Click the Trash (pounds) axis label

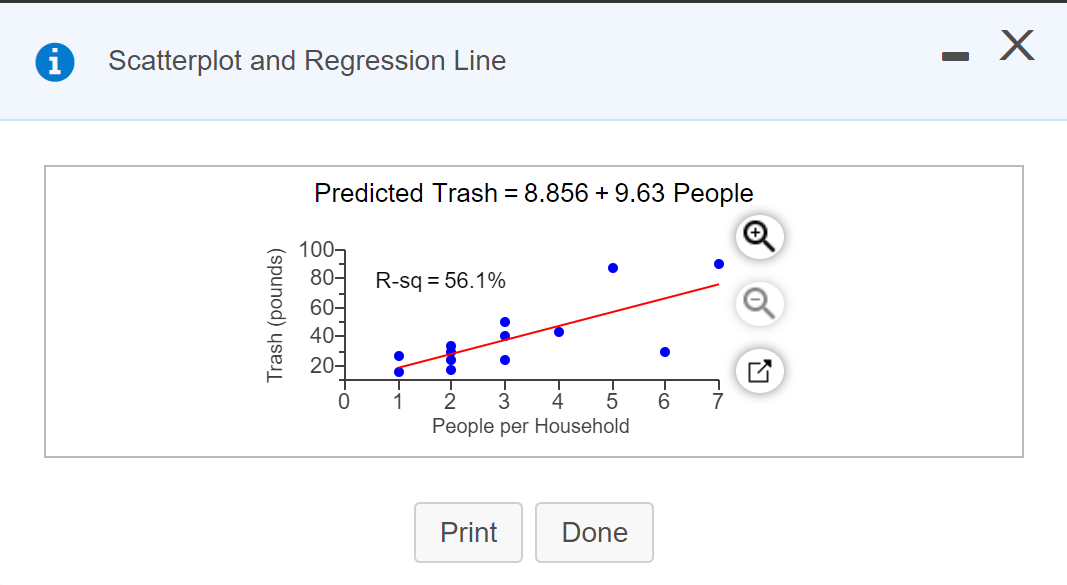(x=274, y=316)
